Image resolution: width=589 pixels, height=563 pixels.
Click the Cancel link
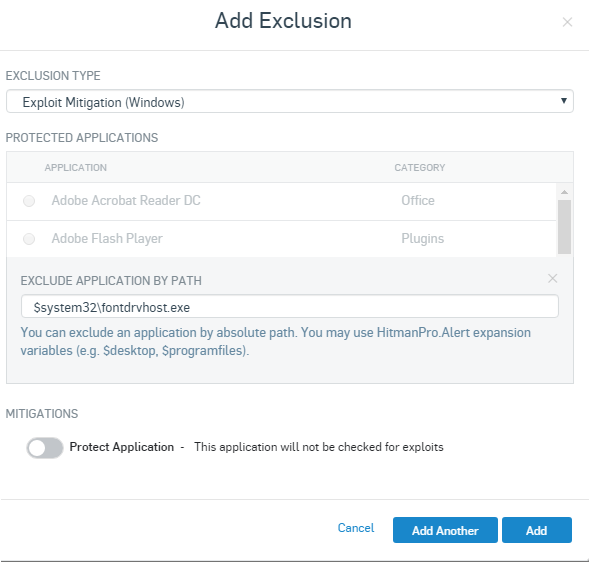coord(356,528)
